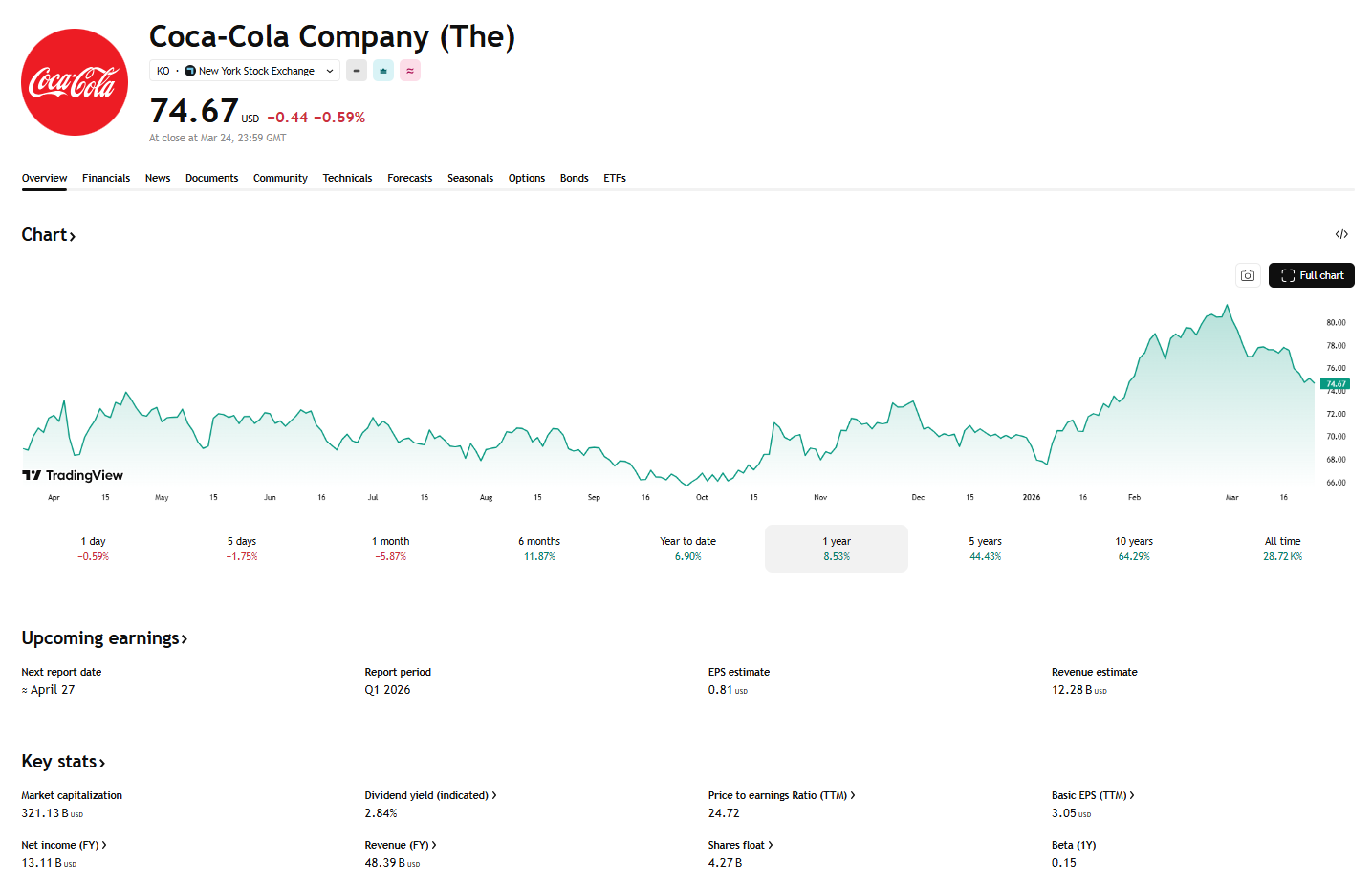The image size is (1372, 886).
Task: Expand the Upcoming earnings section
Action: click(x=104, y=638)
